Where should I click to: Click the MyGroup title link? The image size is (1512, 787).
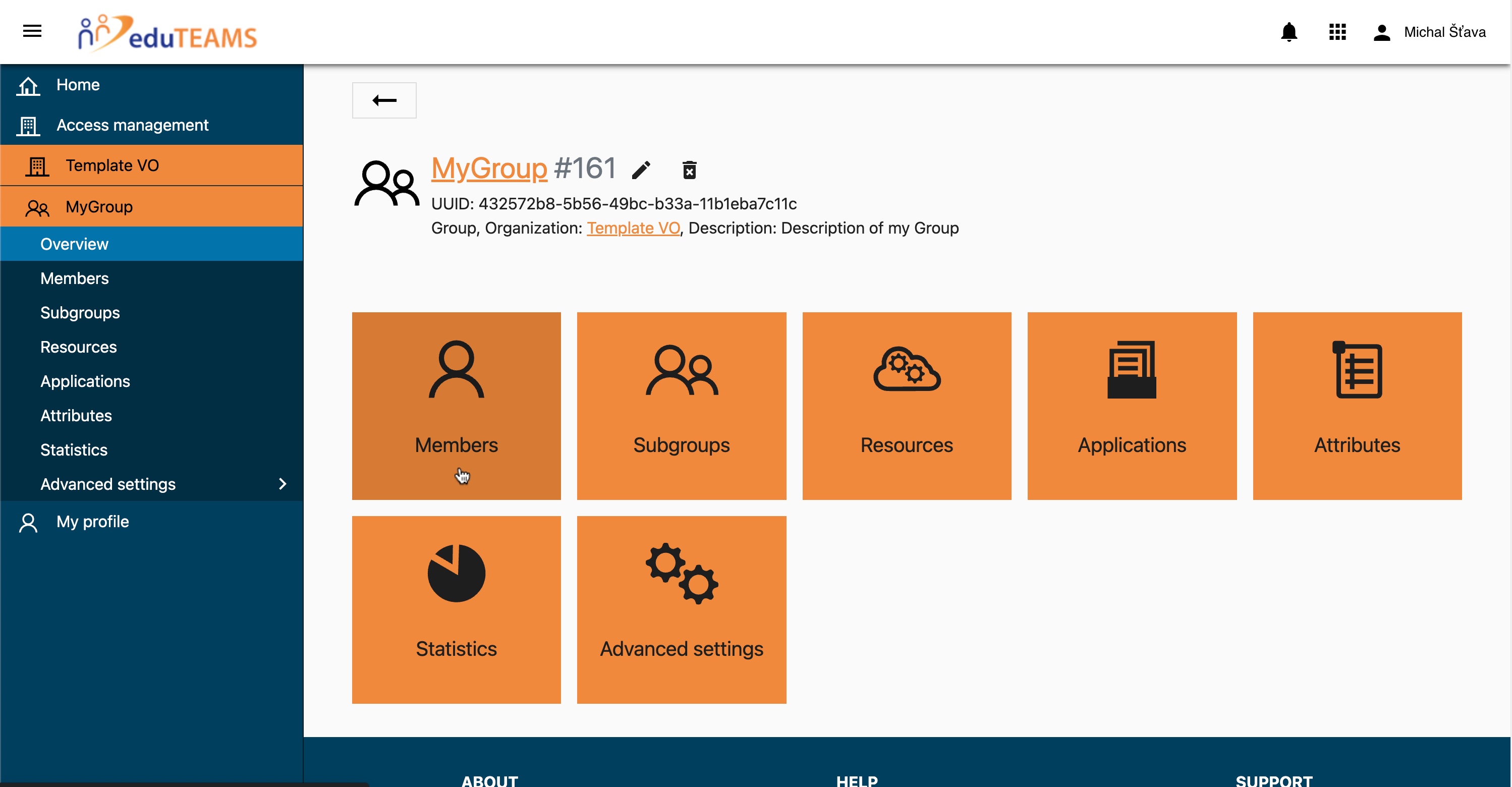489,168
